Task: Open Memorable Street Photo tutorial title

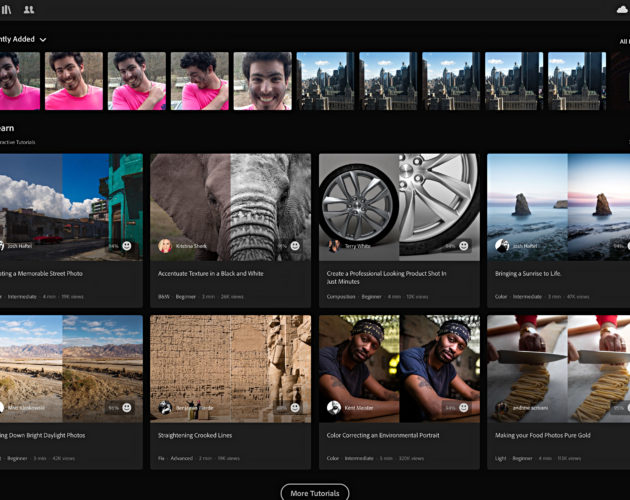Action: click(x=41, y=273)
